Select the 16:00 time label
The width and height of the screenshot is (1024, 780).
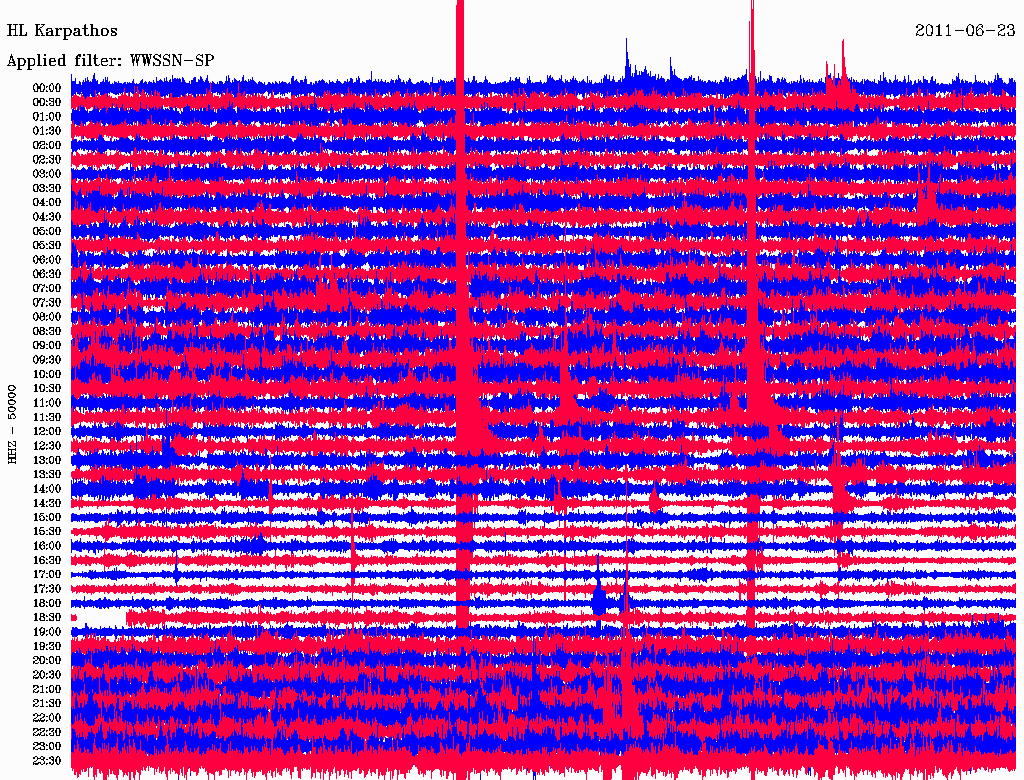click(47, 545)
